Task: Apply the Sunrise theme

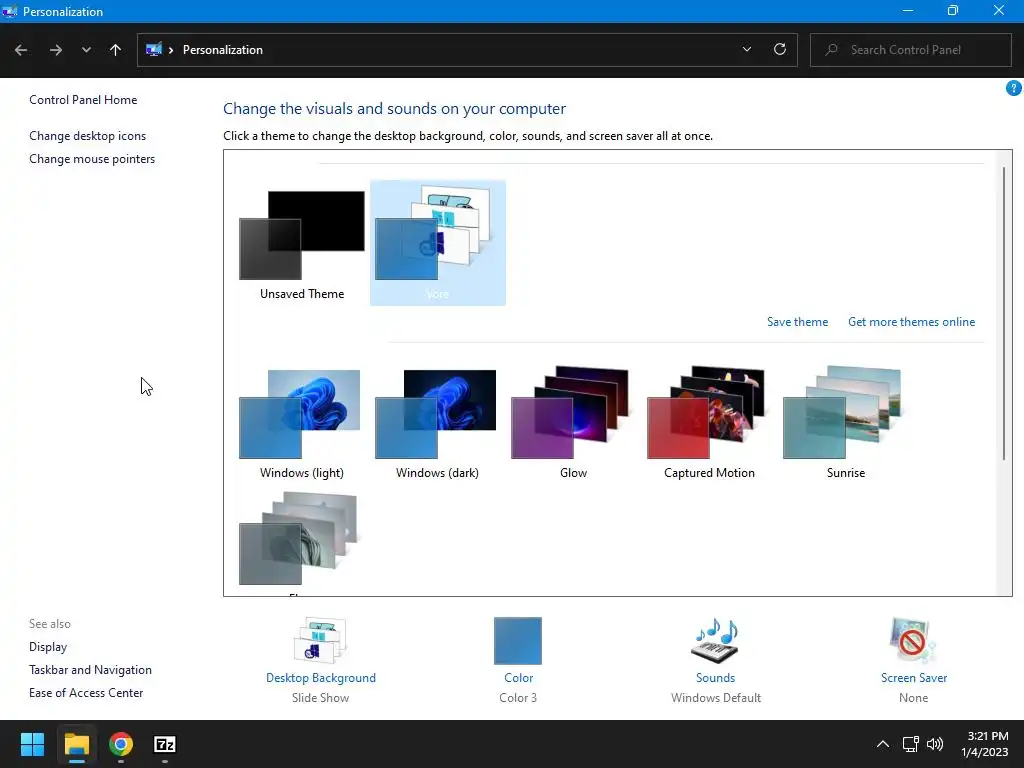Action: tap(845, 423)
